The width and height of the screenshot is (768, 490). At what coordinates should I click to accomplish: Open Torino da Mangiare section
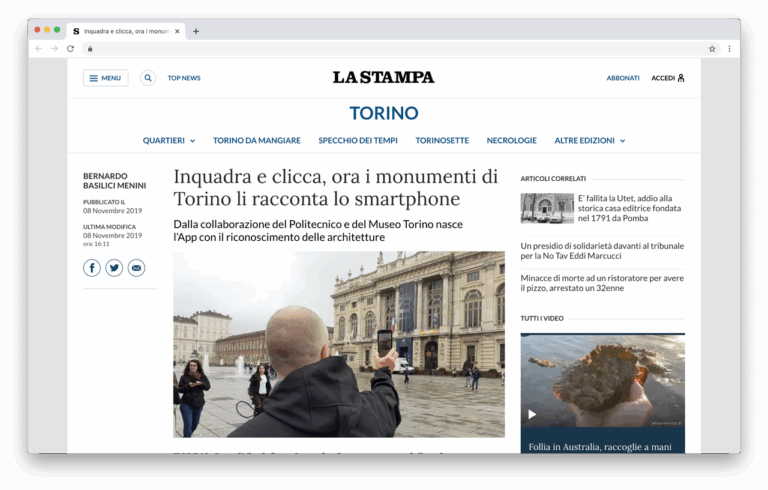pos(256,141)
